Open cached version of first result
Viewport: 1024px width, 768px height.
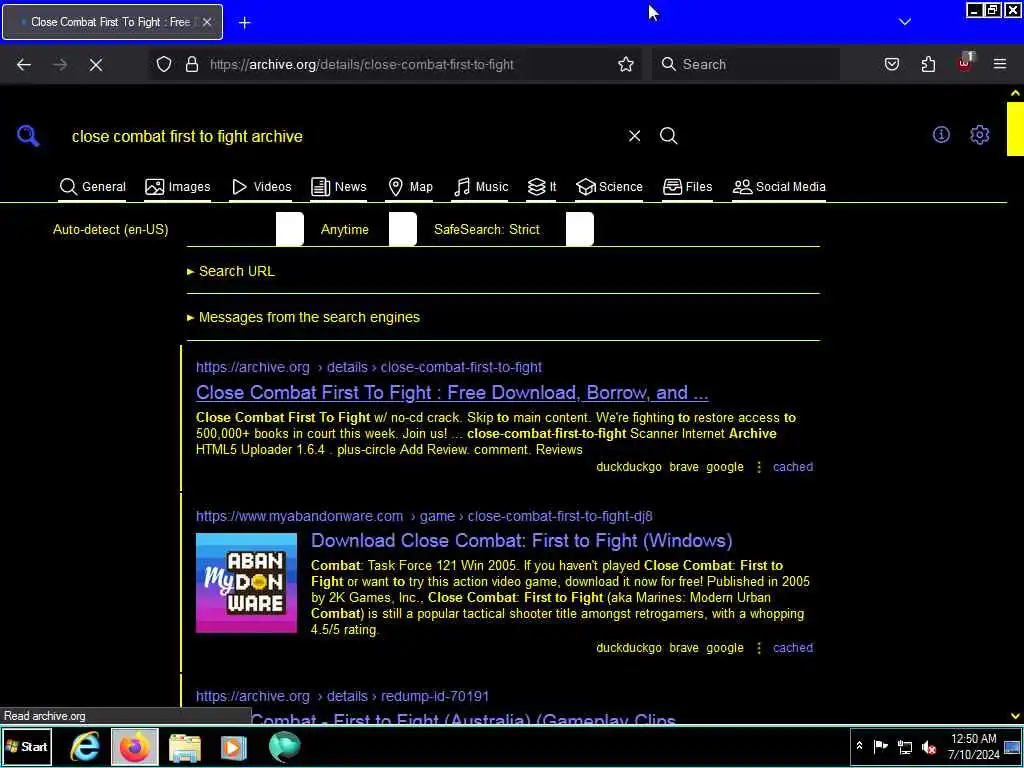point(793,467)
